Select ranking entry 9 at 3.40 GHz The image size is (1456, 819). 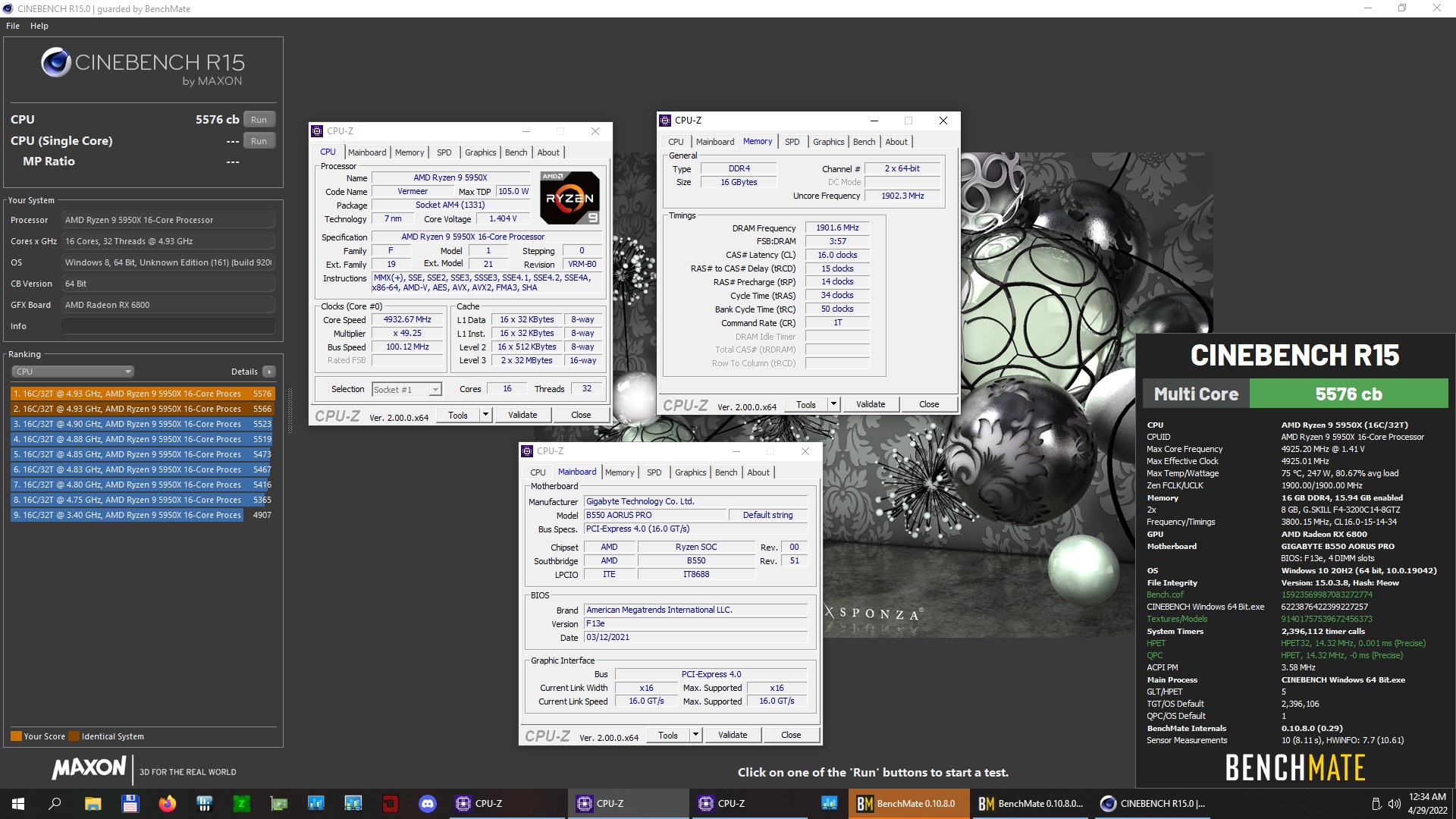click(x=143, y=515)
